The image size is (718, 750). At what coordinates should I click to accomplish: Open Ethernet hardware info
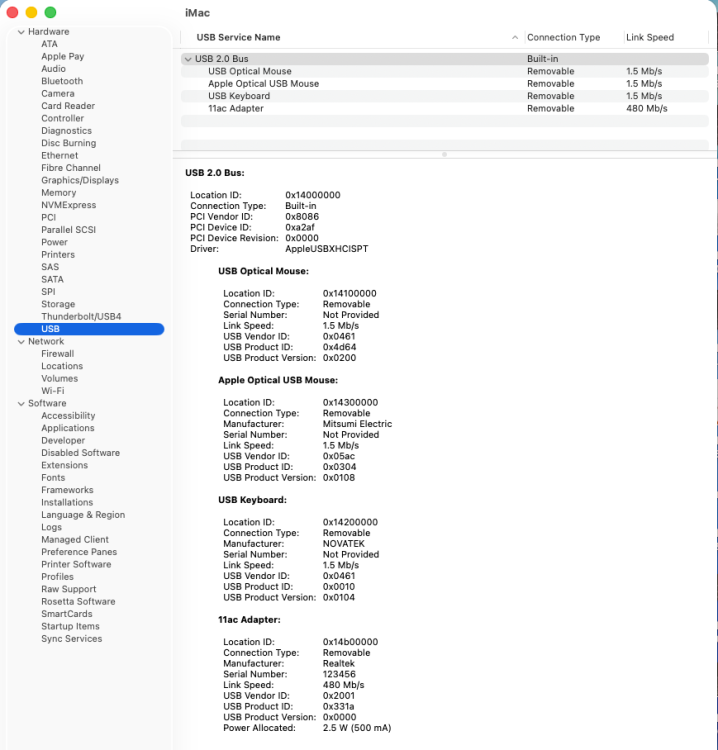(x=59, y=156)
